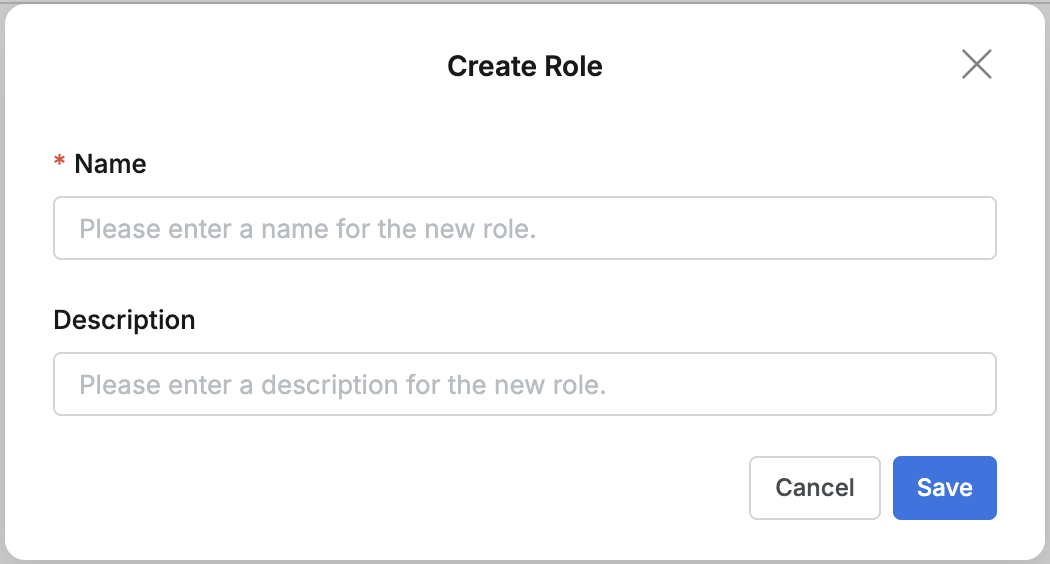Click the X icon beside the title
This screenshot has width=1050, height=564.
(x=976, y=65)
